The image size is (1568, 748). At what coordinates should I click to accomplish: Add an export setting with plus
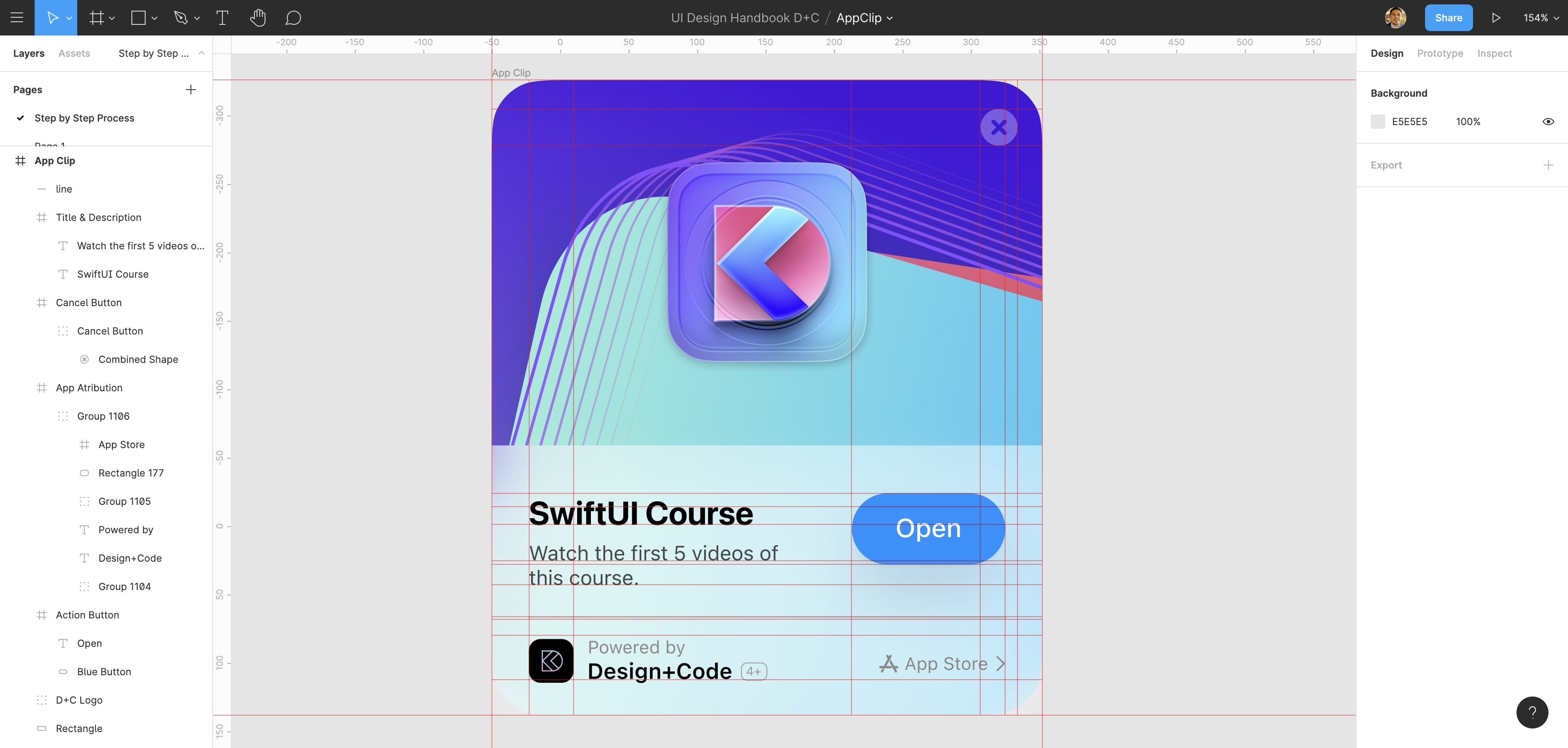pos(1548,165)
